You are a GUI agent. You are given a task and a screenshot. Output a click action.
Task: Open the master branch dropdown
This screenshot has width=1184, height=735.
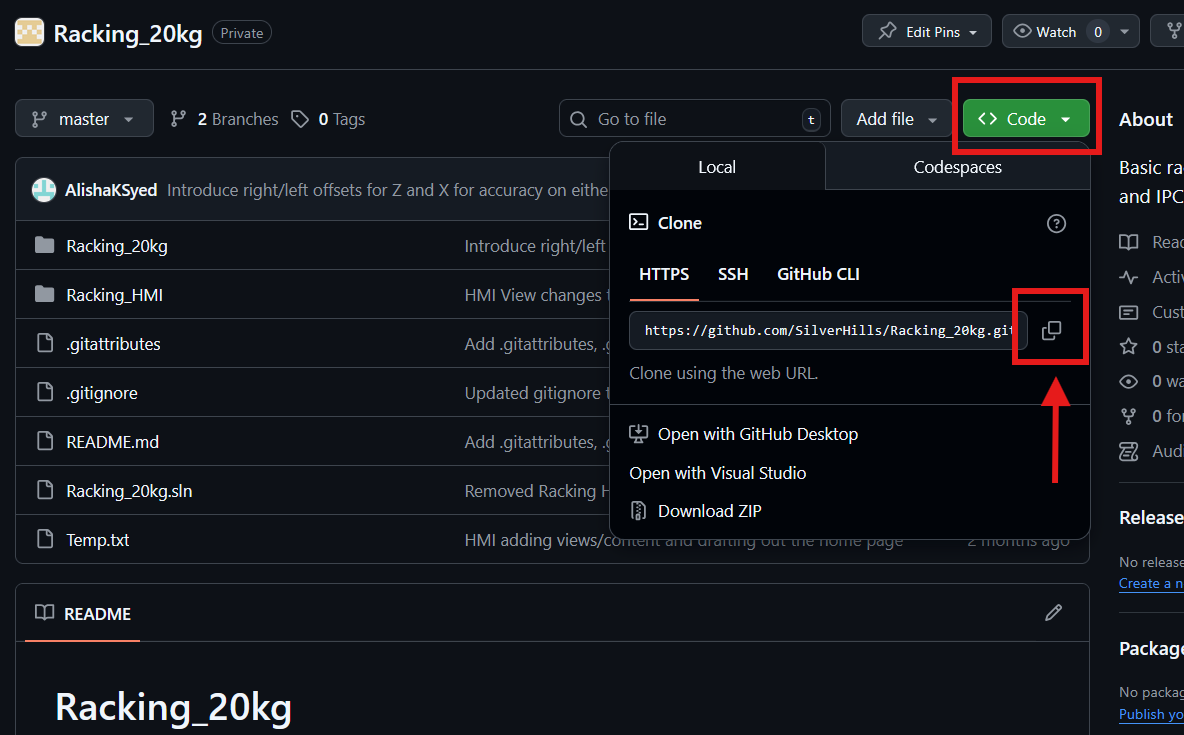pyautogui.click(x=85, y=119)
